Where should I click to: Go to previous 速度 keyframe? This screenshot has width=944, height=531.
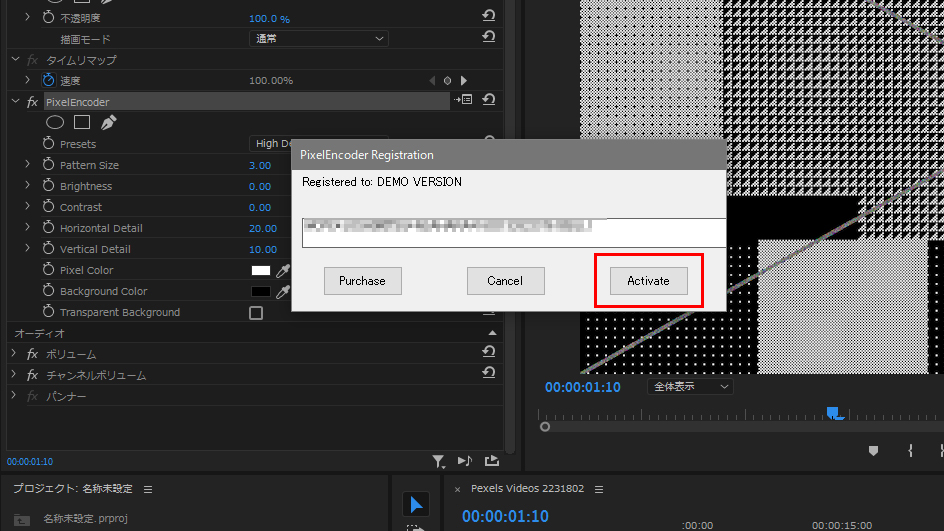(x=432, y=81)
